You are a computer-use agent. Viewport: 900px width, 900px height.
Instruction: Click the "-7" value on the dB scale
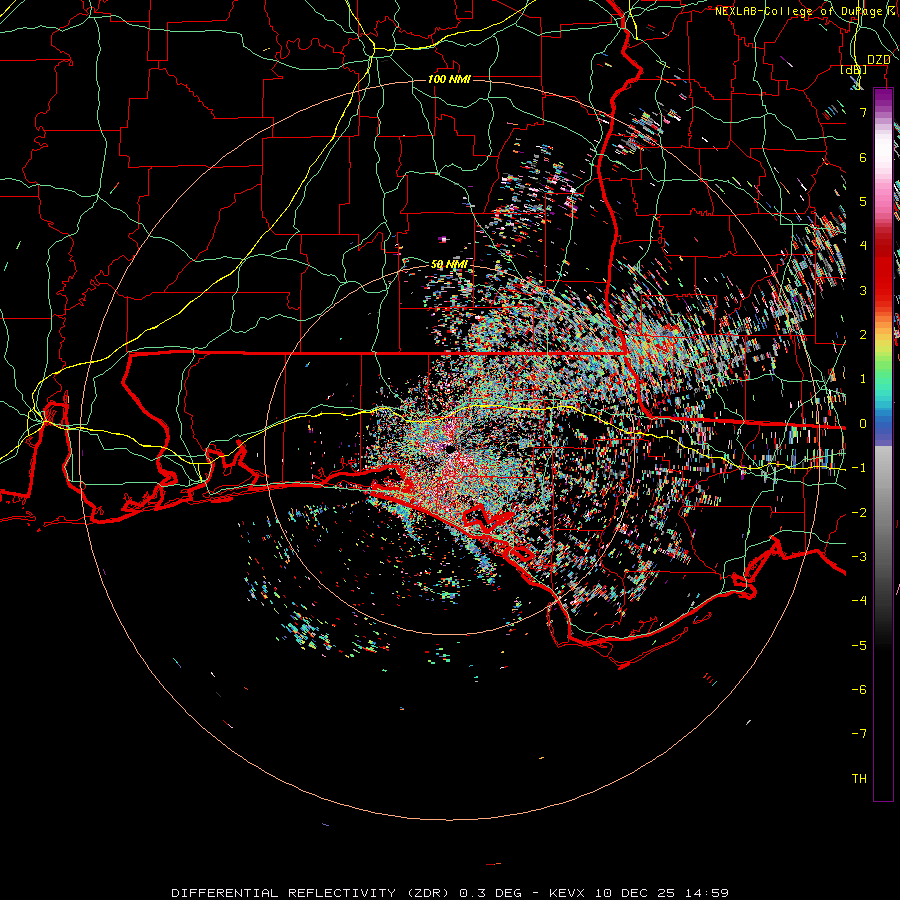click(859, 734)
